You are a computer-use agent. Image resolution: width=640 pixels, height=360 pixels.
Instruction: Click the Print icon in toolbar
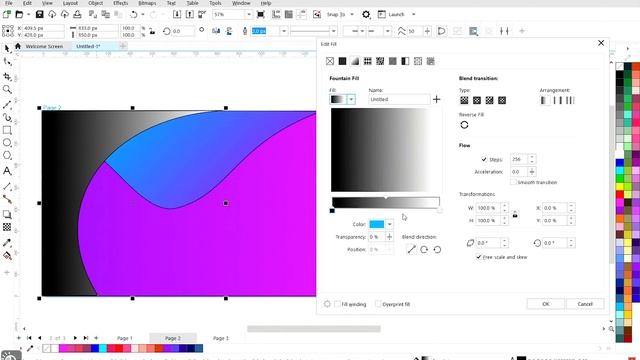77,14
